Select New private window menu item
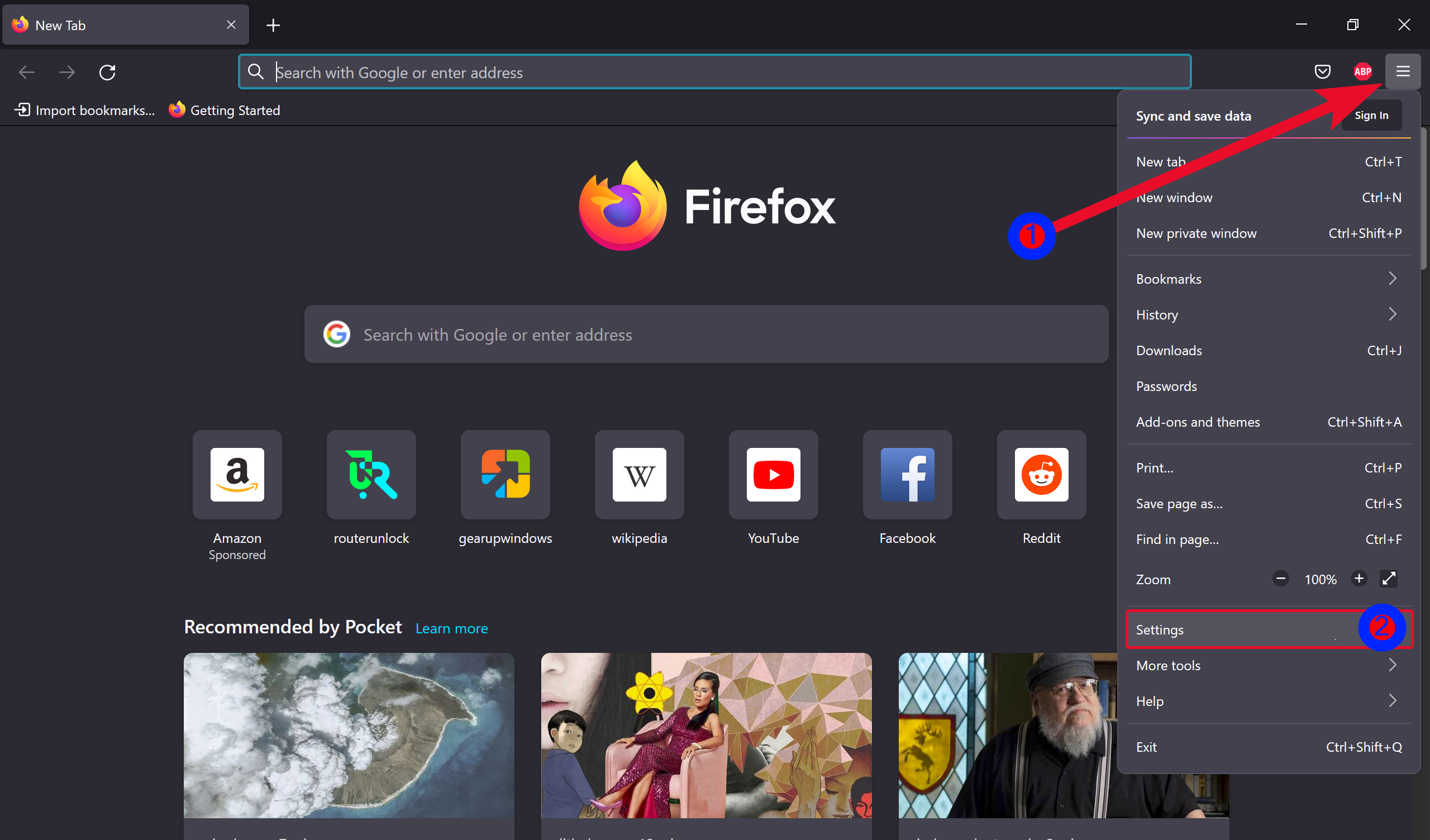This screenshot has height=840, width=1430. click(1268, 233)
